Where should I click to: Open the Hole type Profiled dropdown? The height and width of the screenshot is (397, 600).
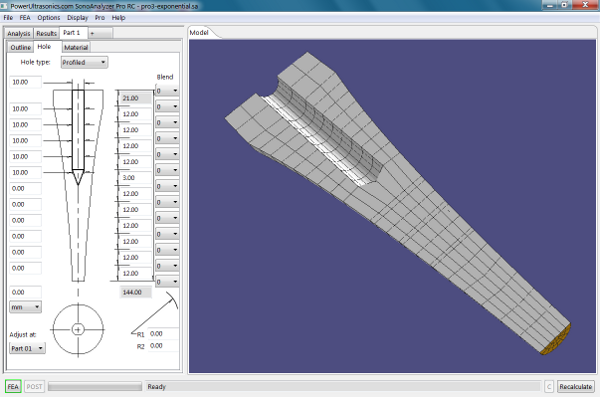[x=84, y=62]
